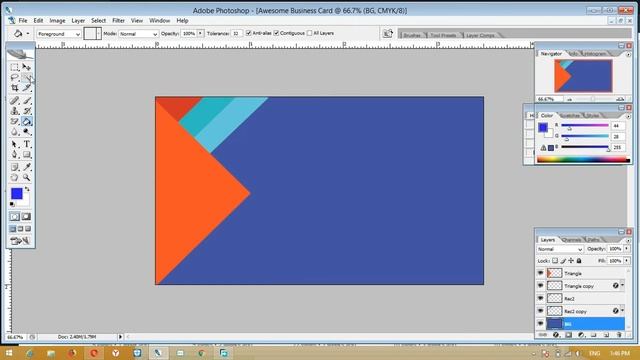Select the Paint Bucket tool
Screen dimensions: 640x360
pyautogui.click(x=27, y=121)
